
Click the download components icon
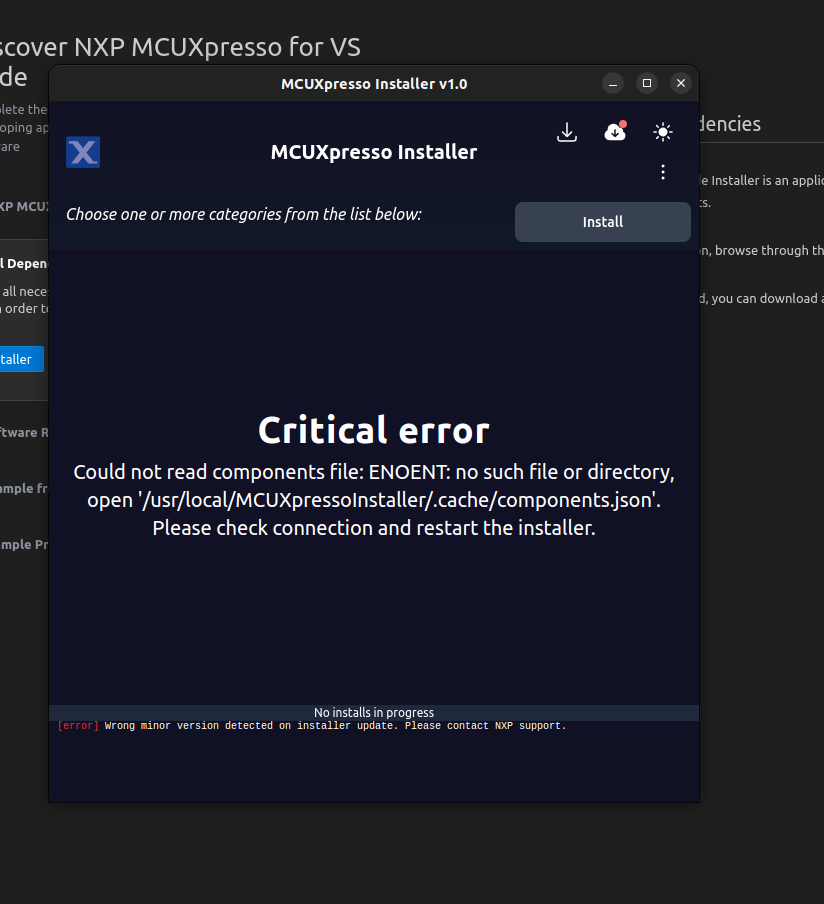[x=567, y=131]
